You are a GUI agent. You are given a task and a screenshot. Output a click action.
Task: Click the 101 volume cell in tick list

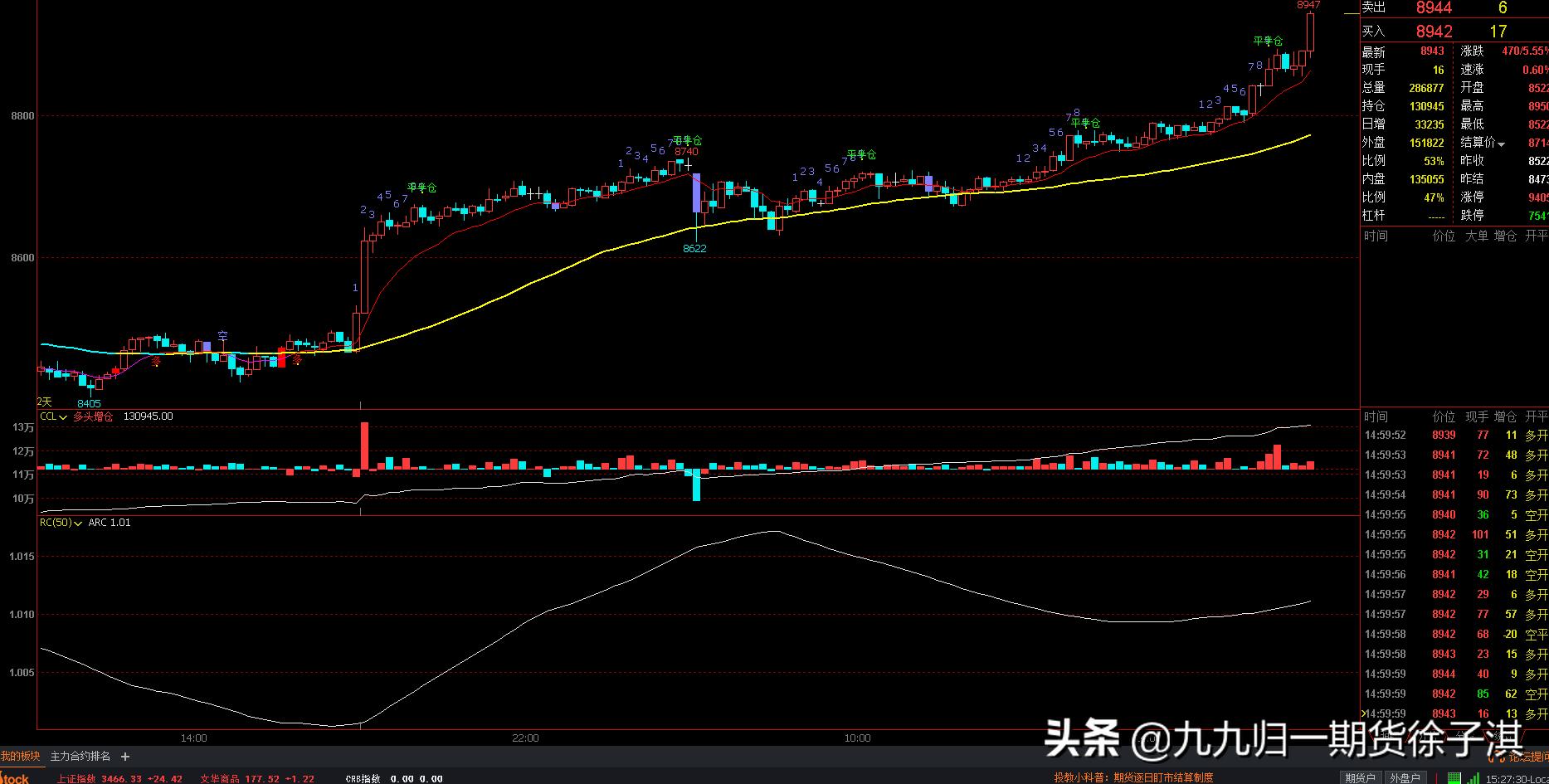click(x=1480, y=535)
